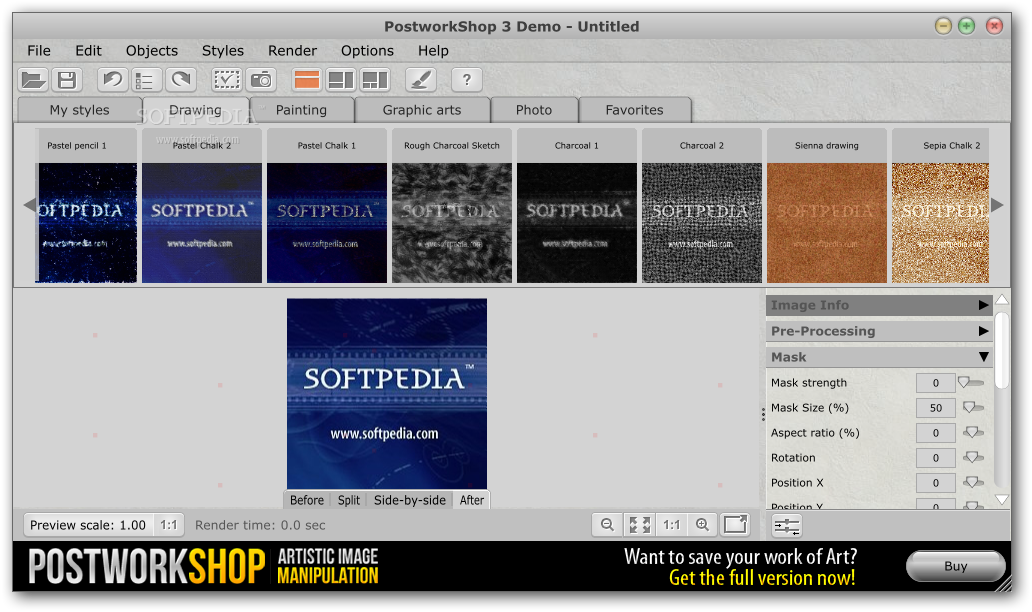Open the Help menu
This screenshot has width=1032, height=612.
click(x=433, y=51)
